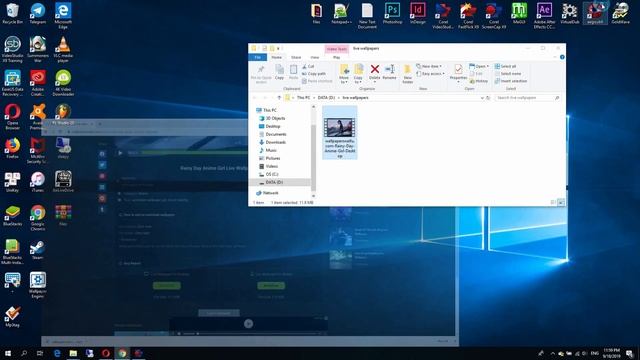Click the Opera icon on the taskbar
The image size is (640, 360).
pyautogui.click(x=106, y=353)
